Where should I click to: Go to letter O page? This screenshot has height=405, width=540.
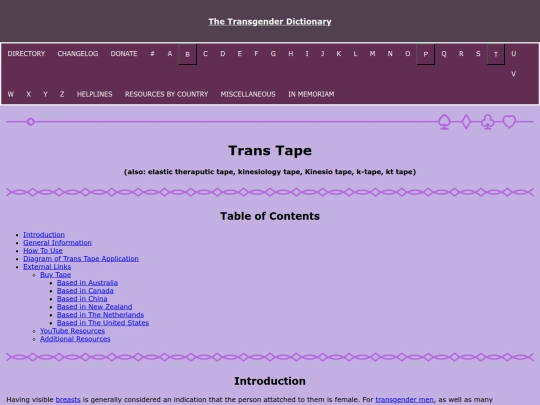(407, 54)
